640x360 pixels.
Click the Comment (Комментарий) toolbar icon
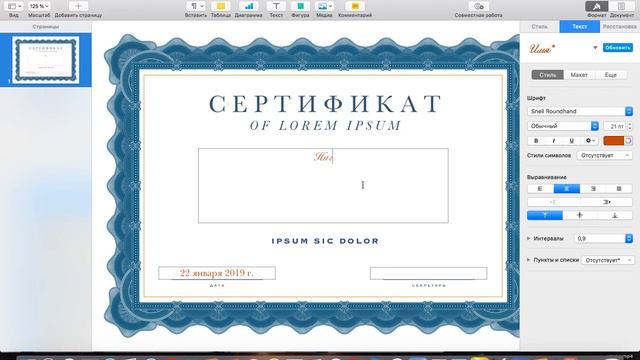(x=355, y=7)
